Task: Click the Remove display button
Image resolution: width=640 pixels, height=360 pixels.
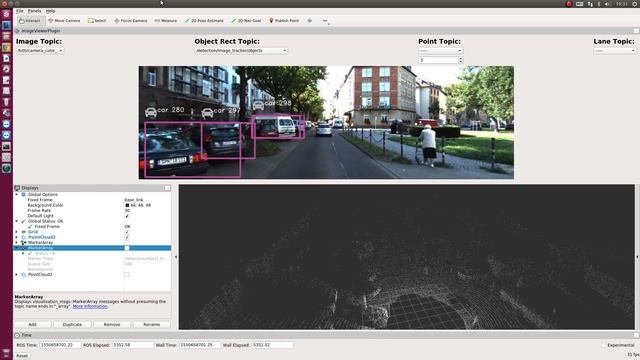Action: tap(112, 324)
